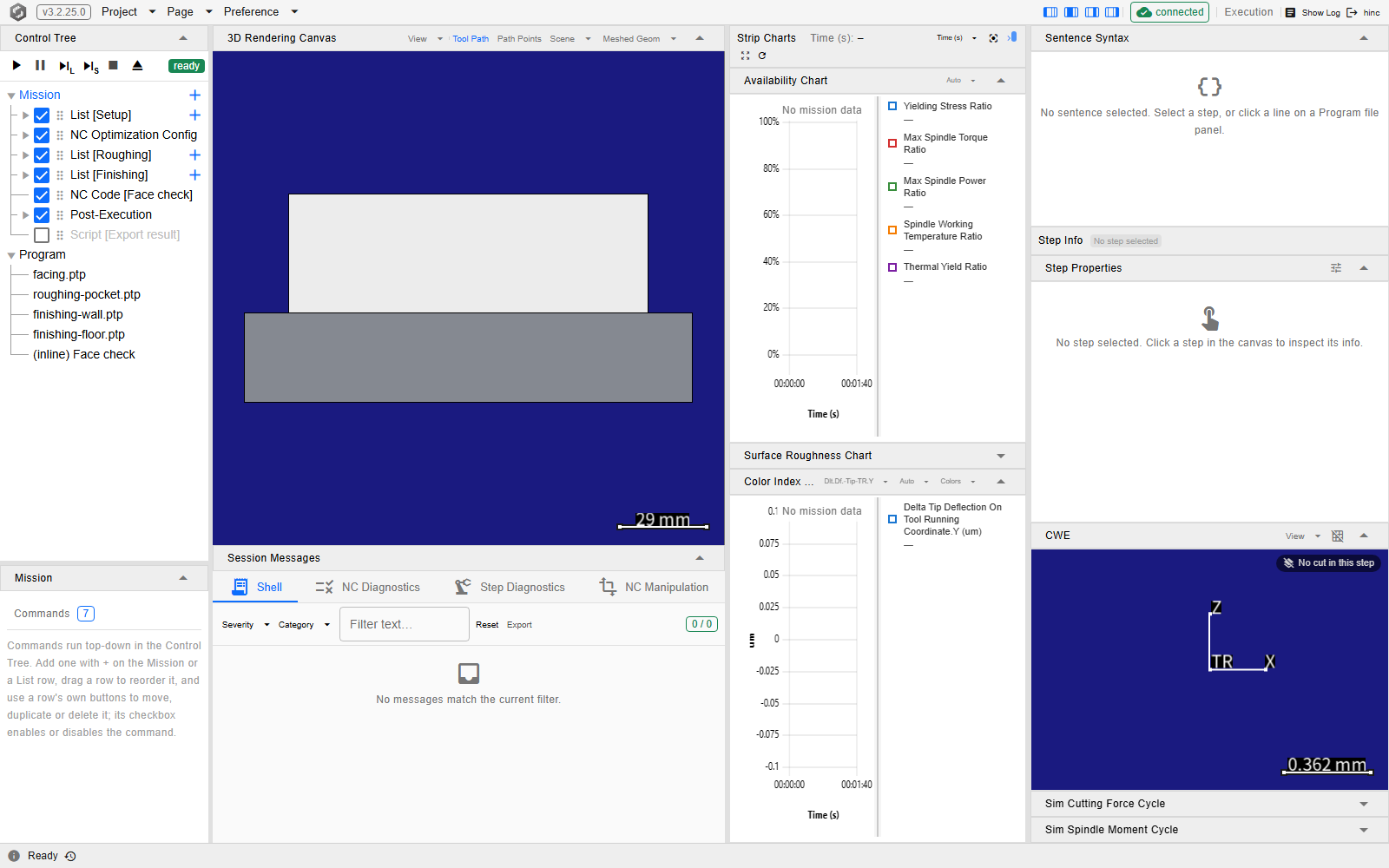Stop the mission with the square icon
This screenshot has height=868, width=1389.
(113, 66)
